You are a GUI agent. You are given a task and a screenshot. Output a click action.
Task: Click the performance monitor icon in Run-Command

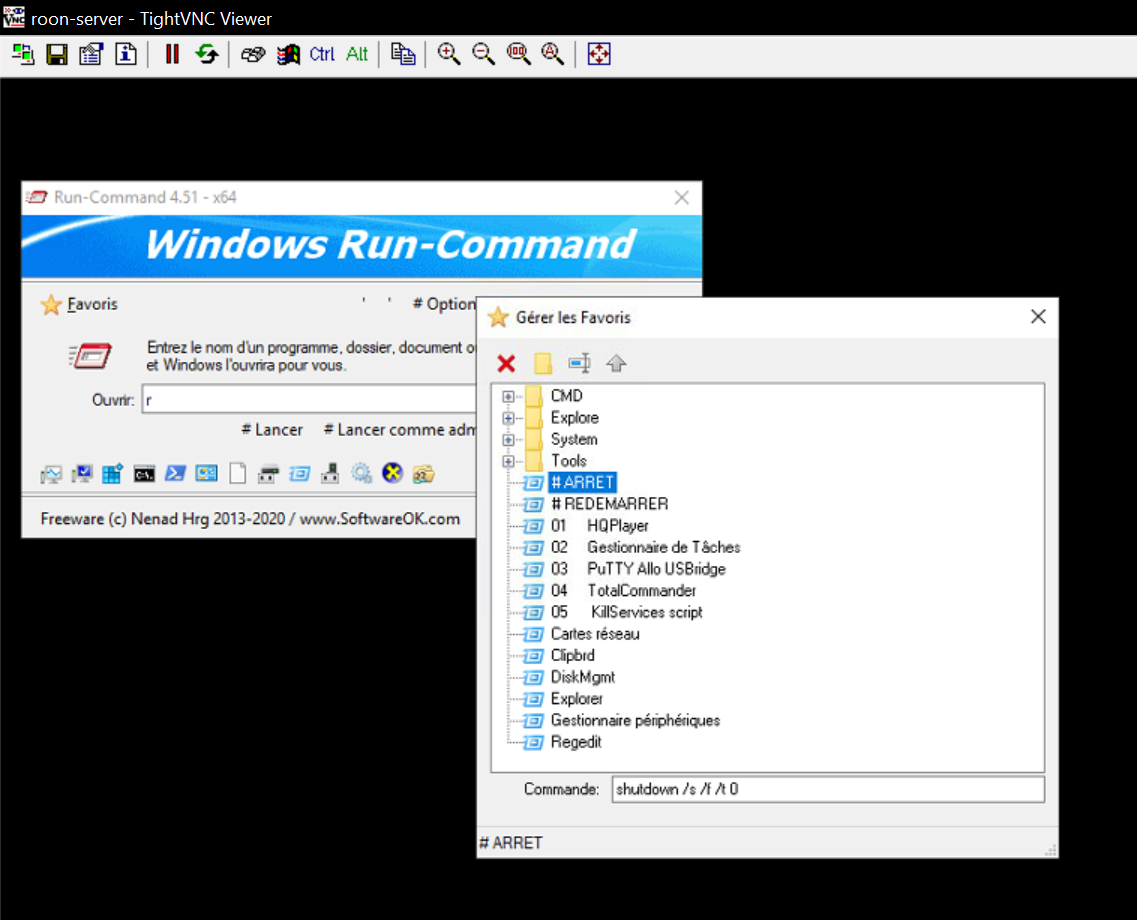tap(51, 474)
